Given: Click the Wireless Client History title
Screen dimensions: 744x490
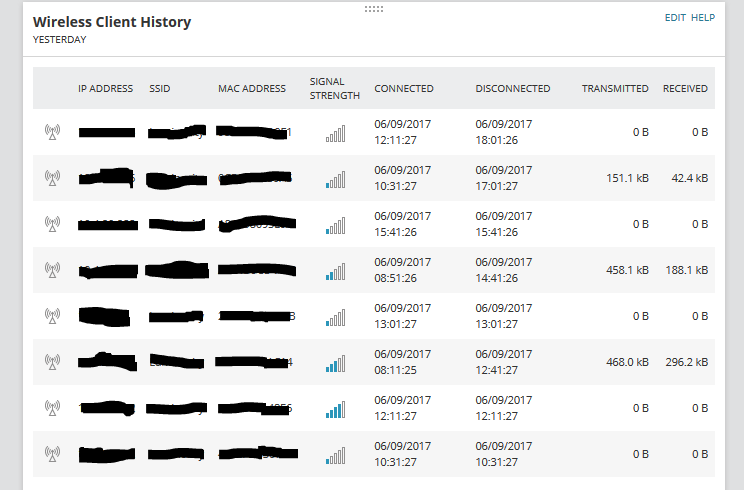Looking at the screenshot, I should pos(112,22).
